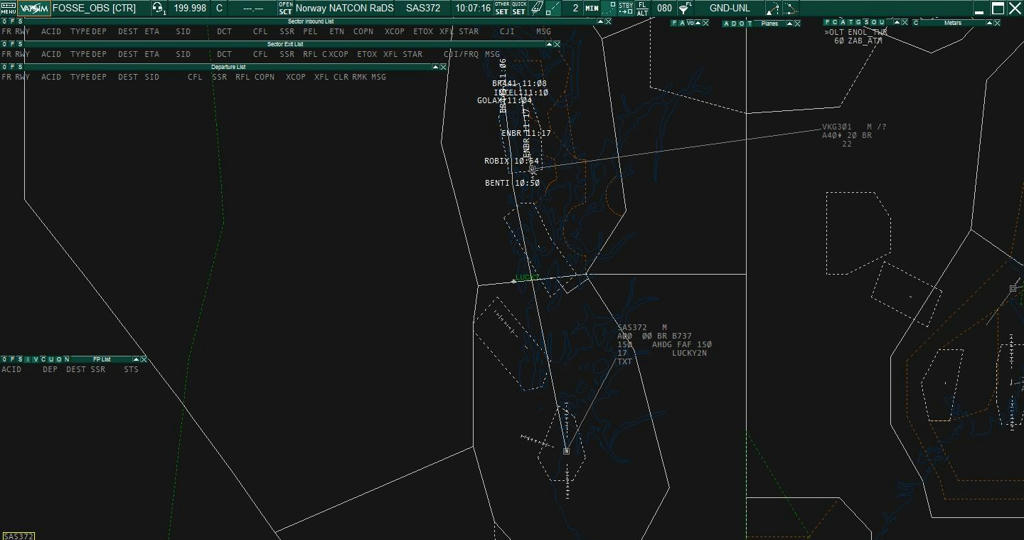
Task: Open the QUICK SET settings menu
Action: (519, 8)
